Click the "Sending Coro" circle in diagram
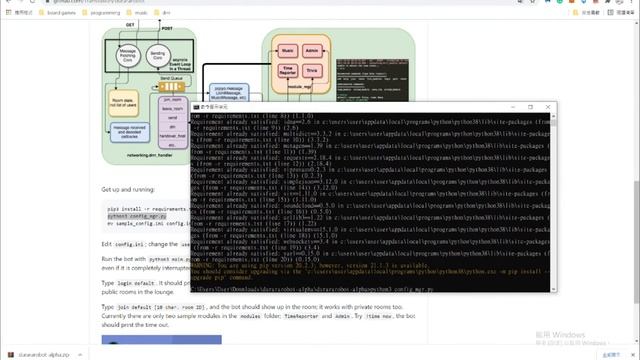 pos(158,56)
